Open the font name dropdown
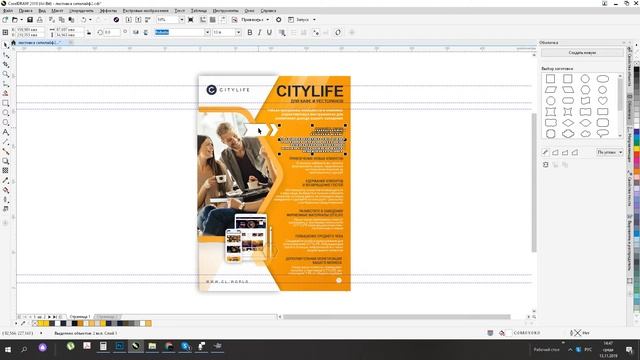Screen dimensions: 640x360 207,32
